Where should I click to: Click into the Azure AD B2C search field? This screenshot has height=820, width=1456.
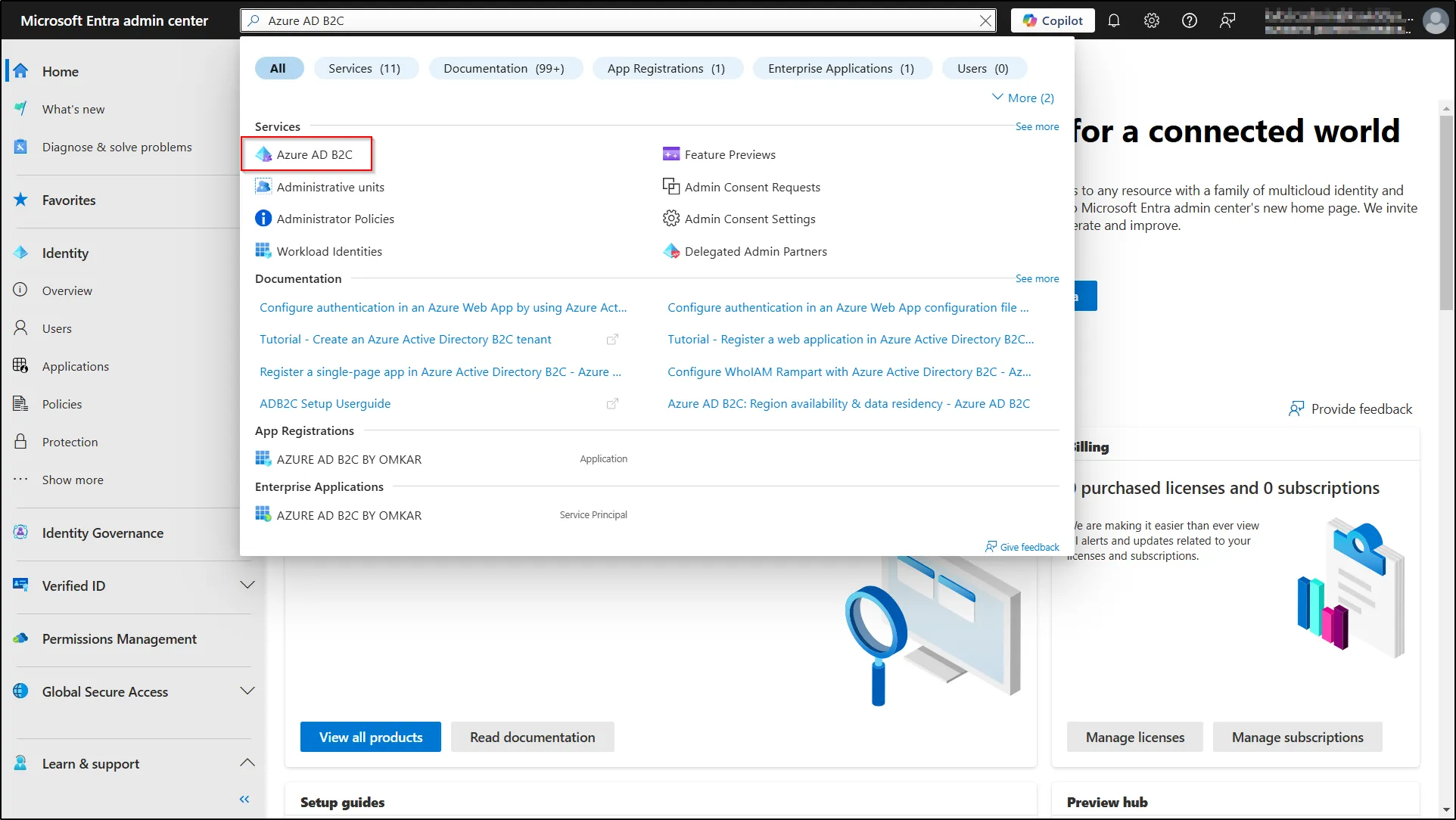pyautogui.click(x=617, y=20)
